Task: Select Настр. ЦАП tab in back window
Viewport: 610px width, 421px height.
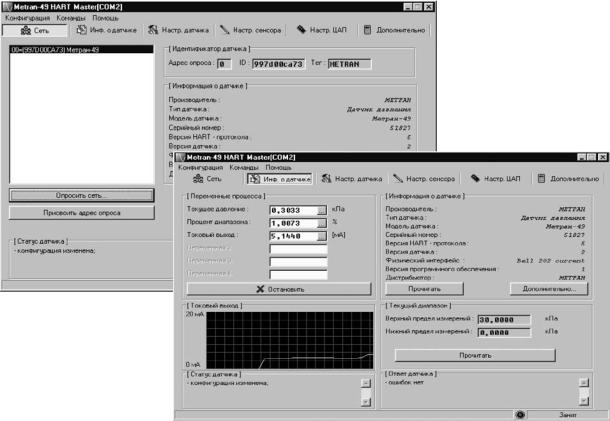Action: tap(322, 30)
